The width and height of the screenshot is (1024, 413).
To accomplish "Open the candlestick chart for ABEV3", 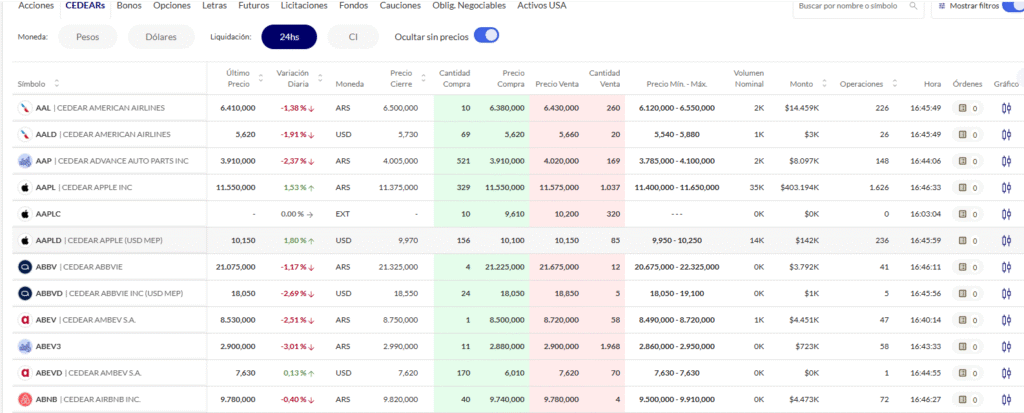I will tap(1007, 347).
